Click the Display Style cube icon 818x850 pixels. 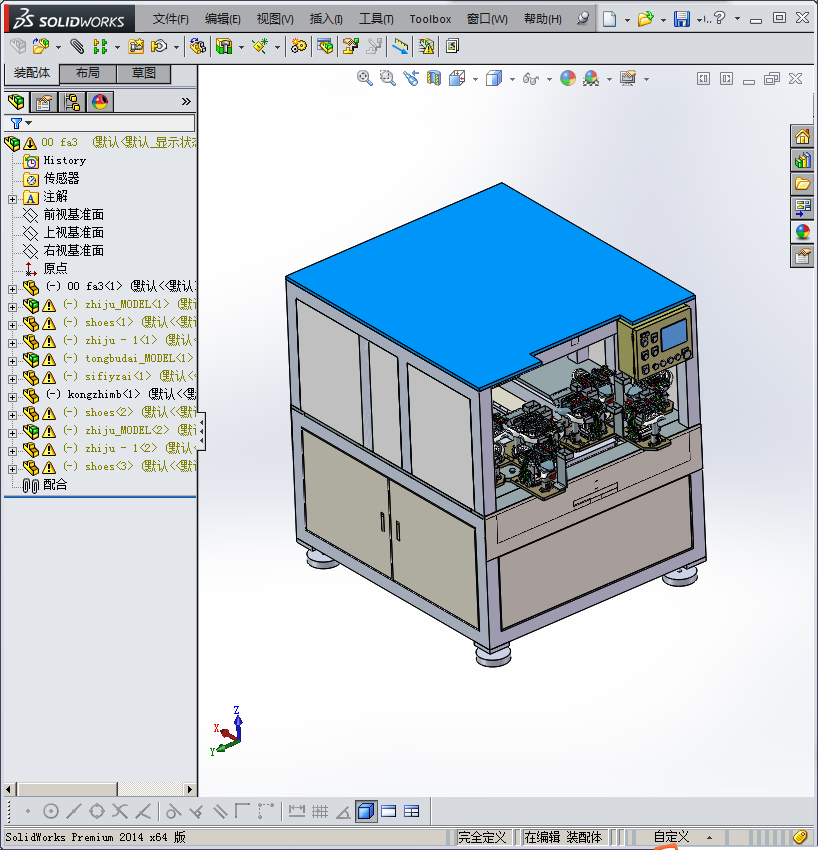click(494, 79)
